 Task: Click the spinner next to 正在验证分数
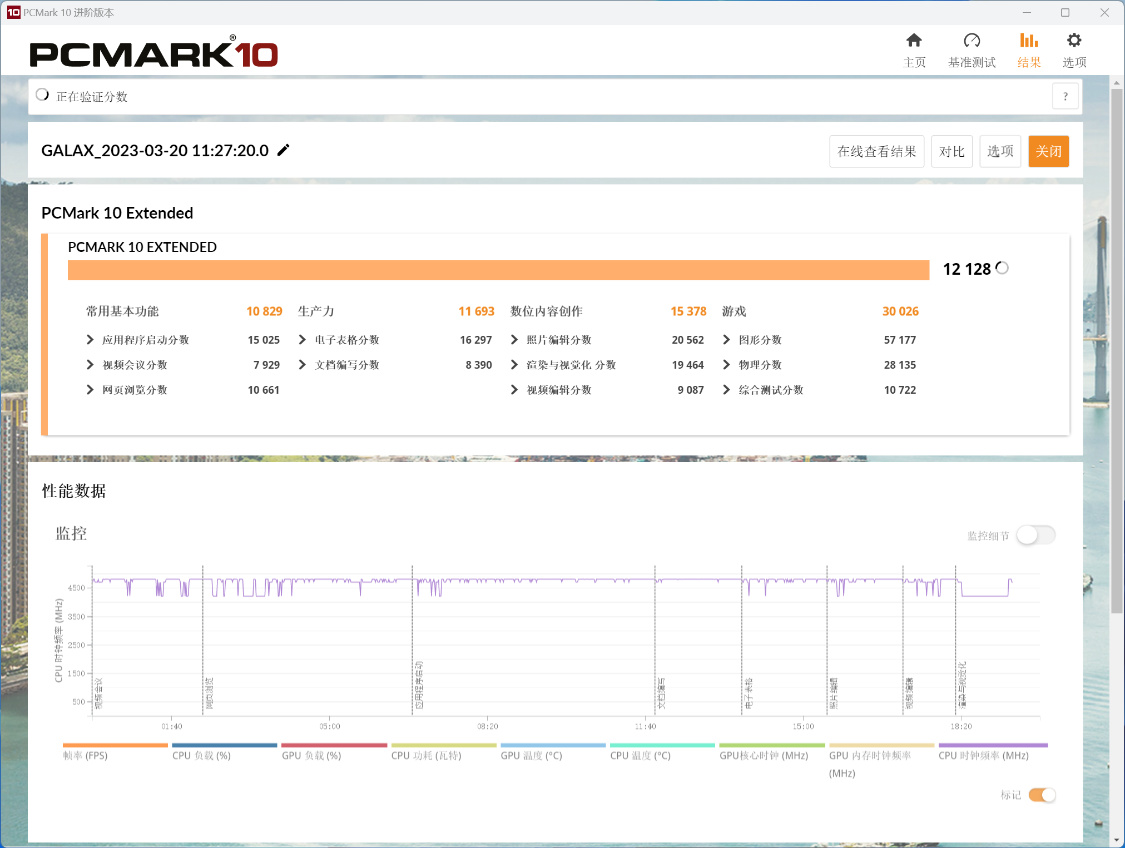tap(42, 95)
